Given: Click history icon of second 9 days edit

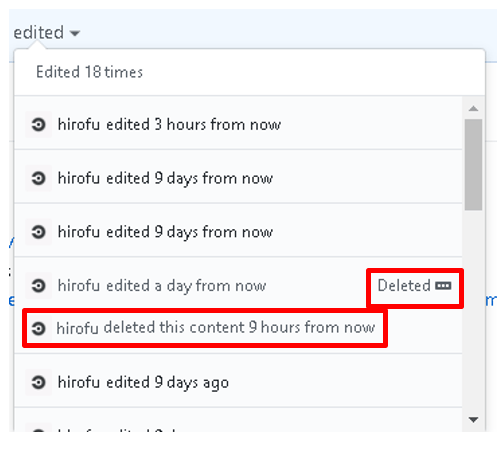Looking at the screenshot, I should click(39, 232).
